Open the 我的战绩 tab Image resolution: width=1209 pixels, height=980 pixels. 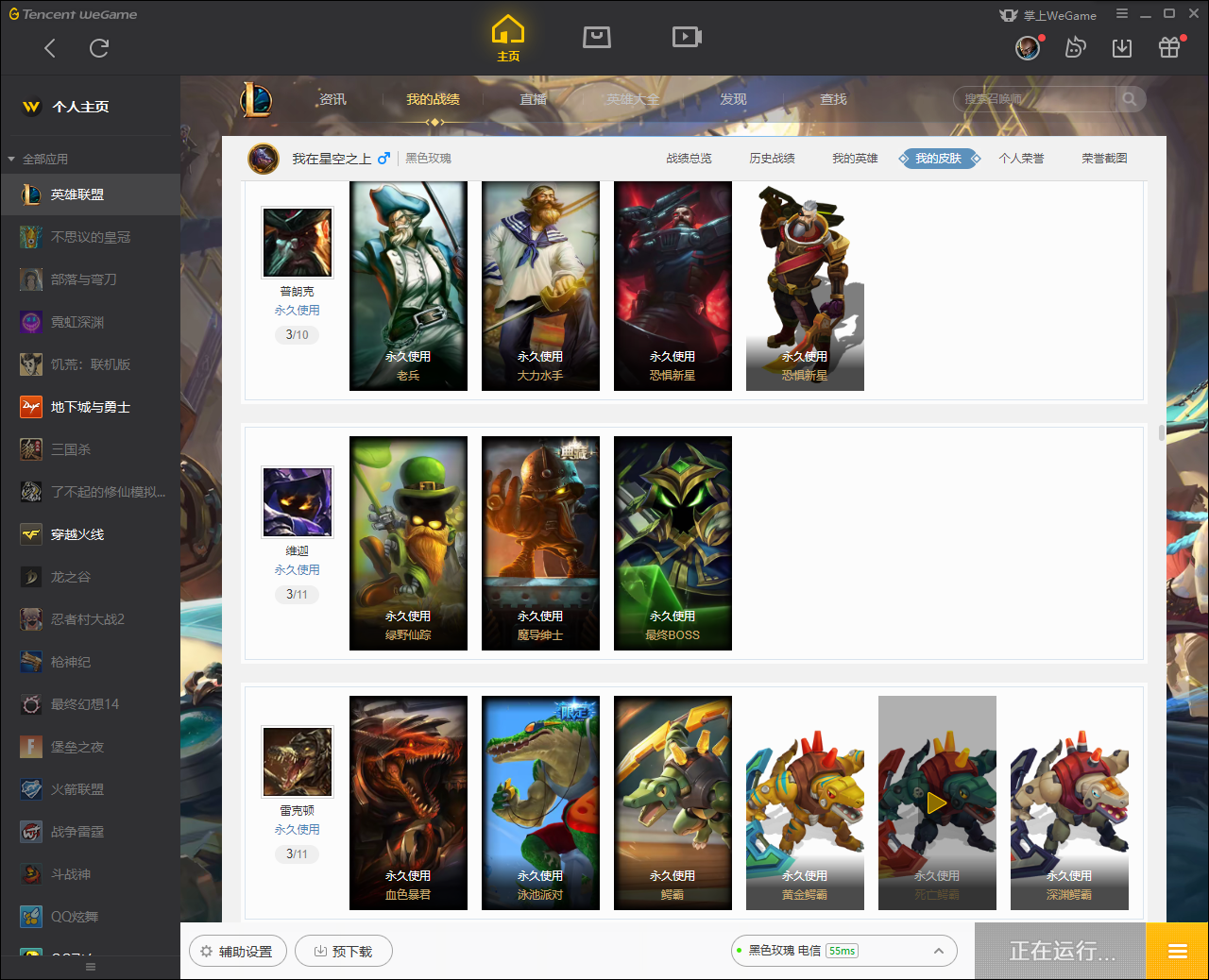click(x=433, y=99)
